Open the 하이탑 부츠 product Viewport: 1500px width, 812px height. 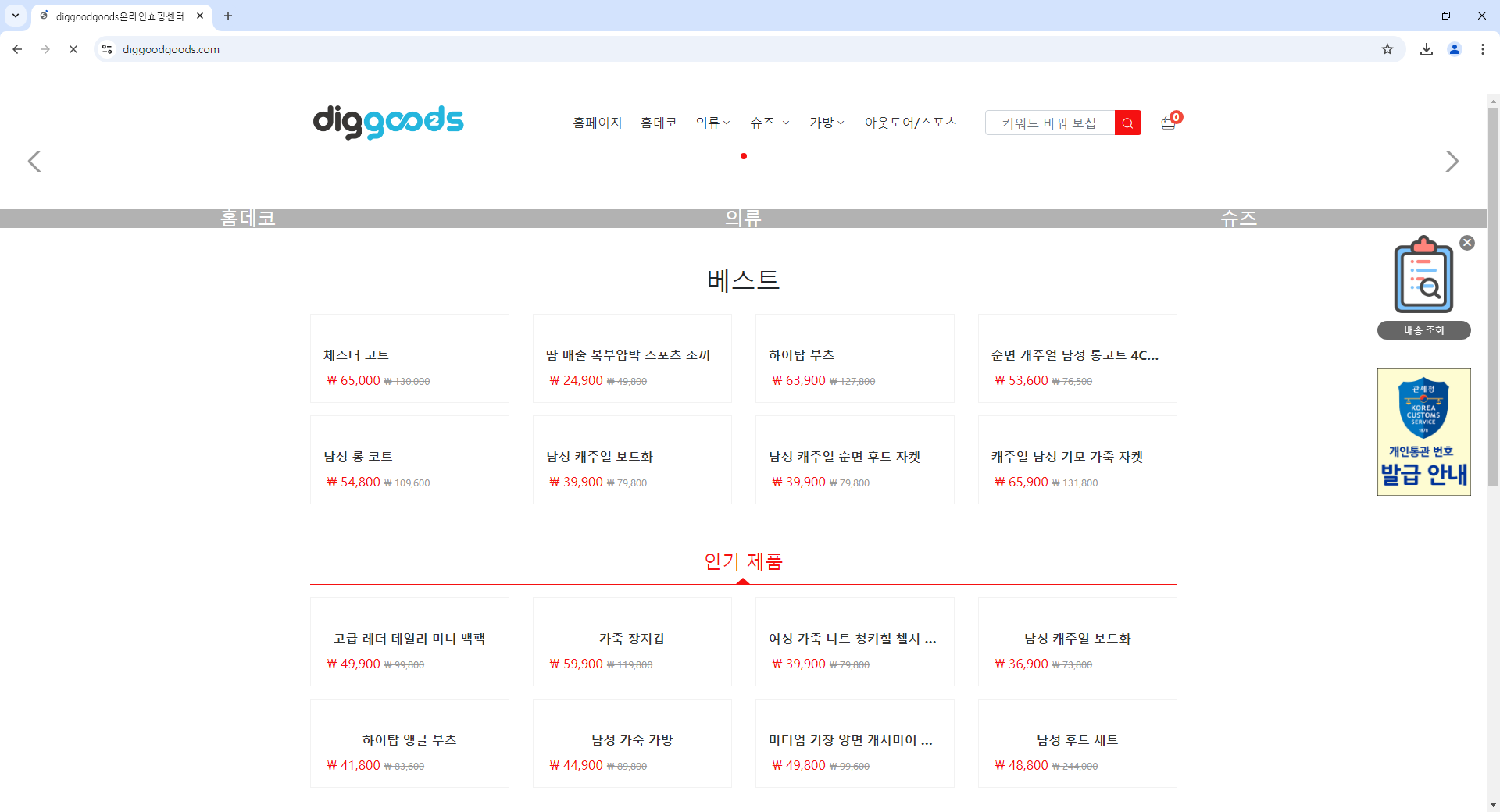[802, 355]
